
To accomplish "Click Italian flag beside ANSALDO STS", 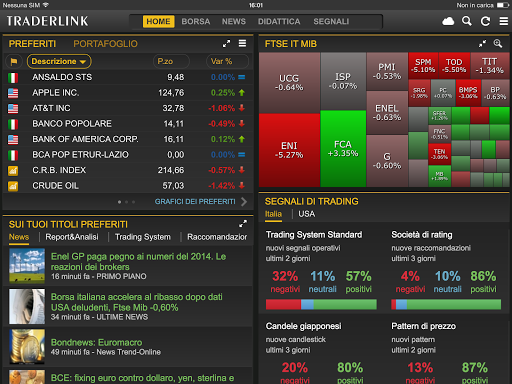I will point(13,78).
